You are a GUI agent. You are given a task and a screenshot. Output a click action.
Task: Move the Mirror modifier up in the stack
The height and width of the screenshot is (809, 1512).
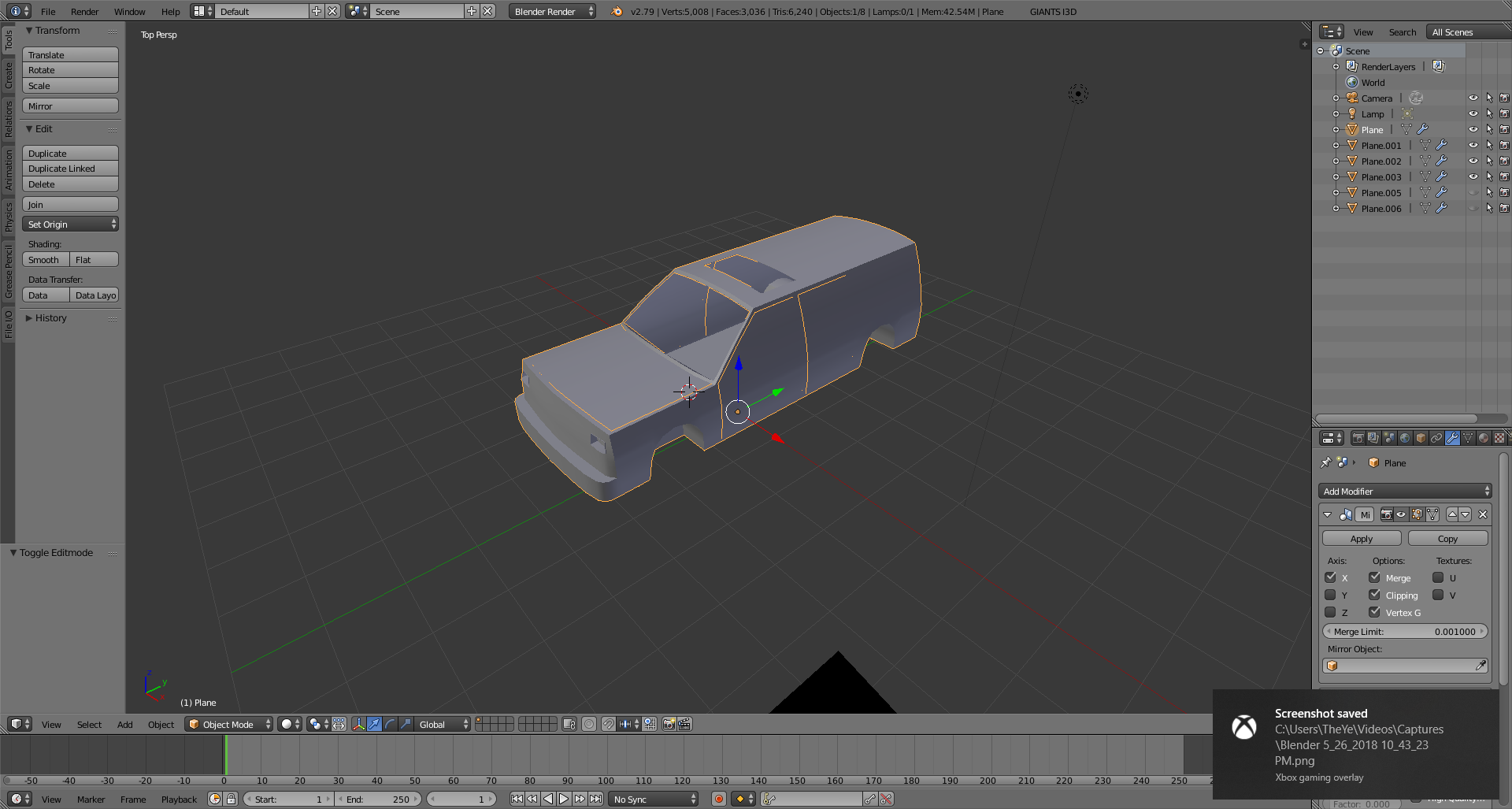pos(1452,514)
